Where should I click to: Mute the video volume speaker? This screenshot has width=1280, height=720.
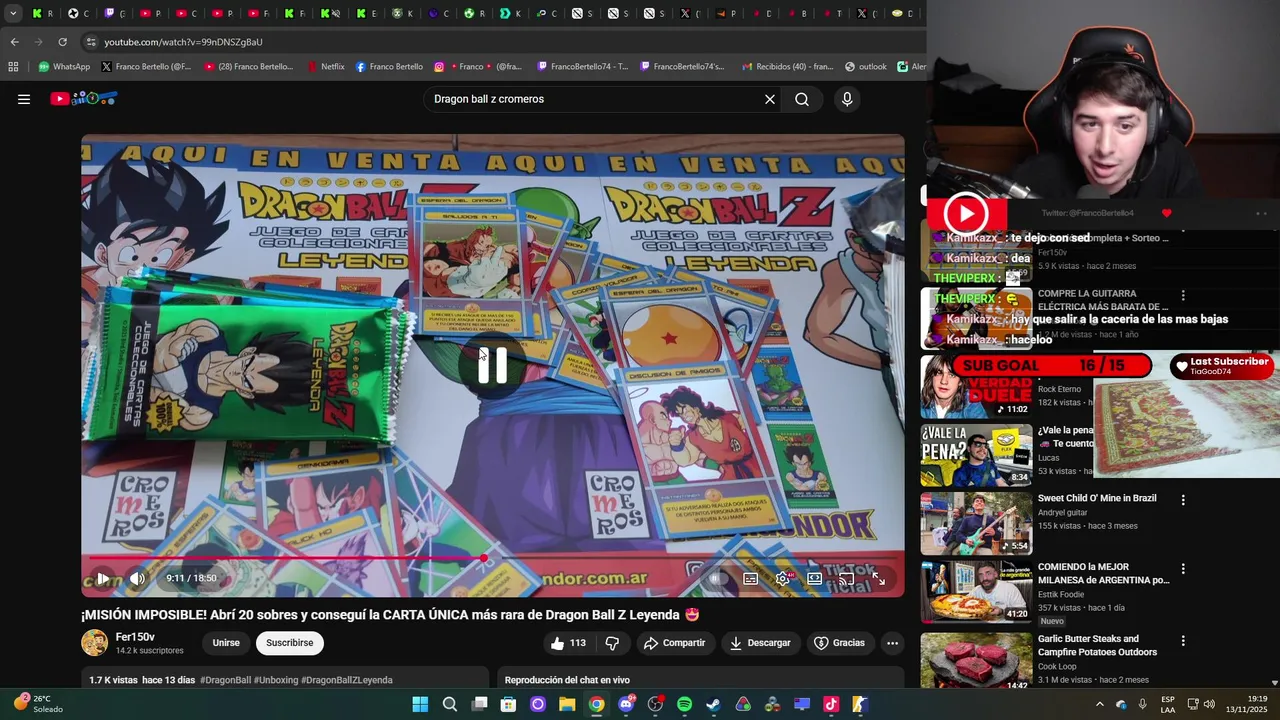click(x=138, y=578)
